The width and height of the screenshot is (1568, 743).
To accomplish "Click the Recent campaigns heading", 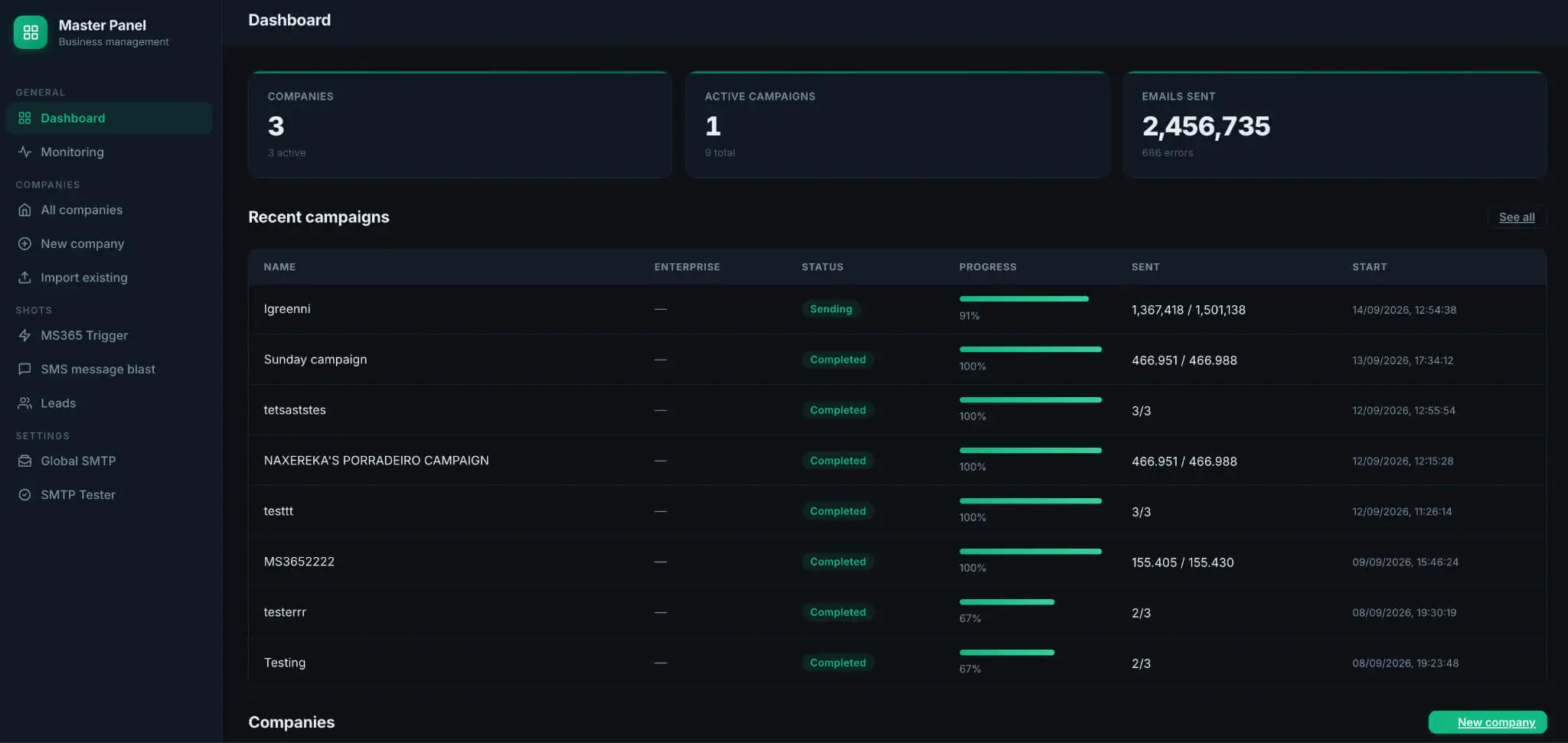I will (x=318, y=217).
